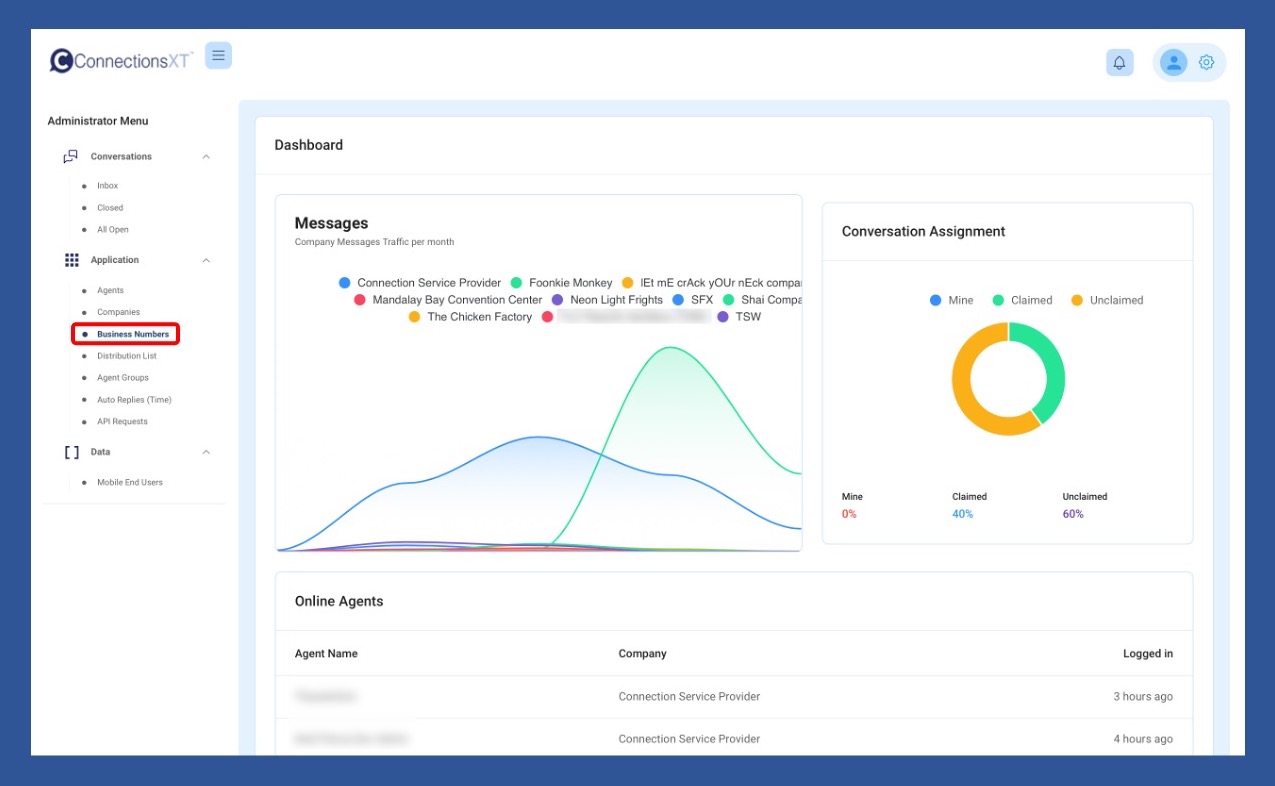Viewport: 1275px width, 786px height.
Task: Open the Agent Groups link
Action: pyautogui.click(x=122, y=378)
